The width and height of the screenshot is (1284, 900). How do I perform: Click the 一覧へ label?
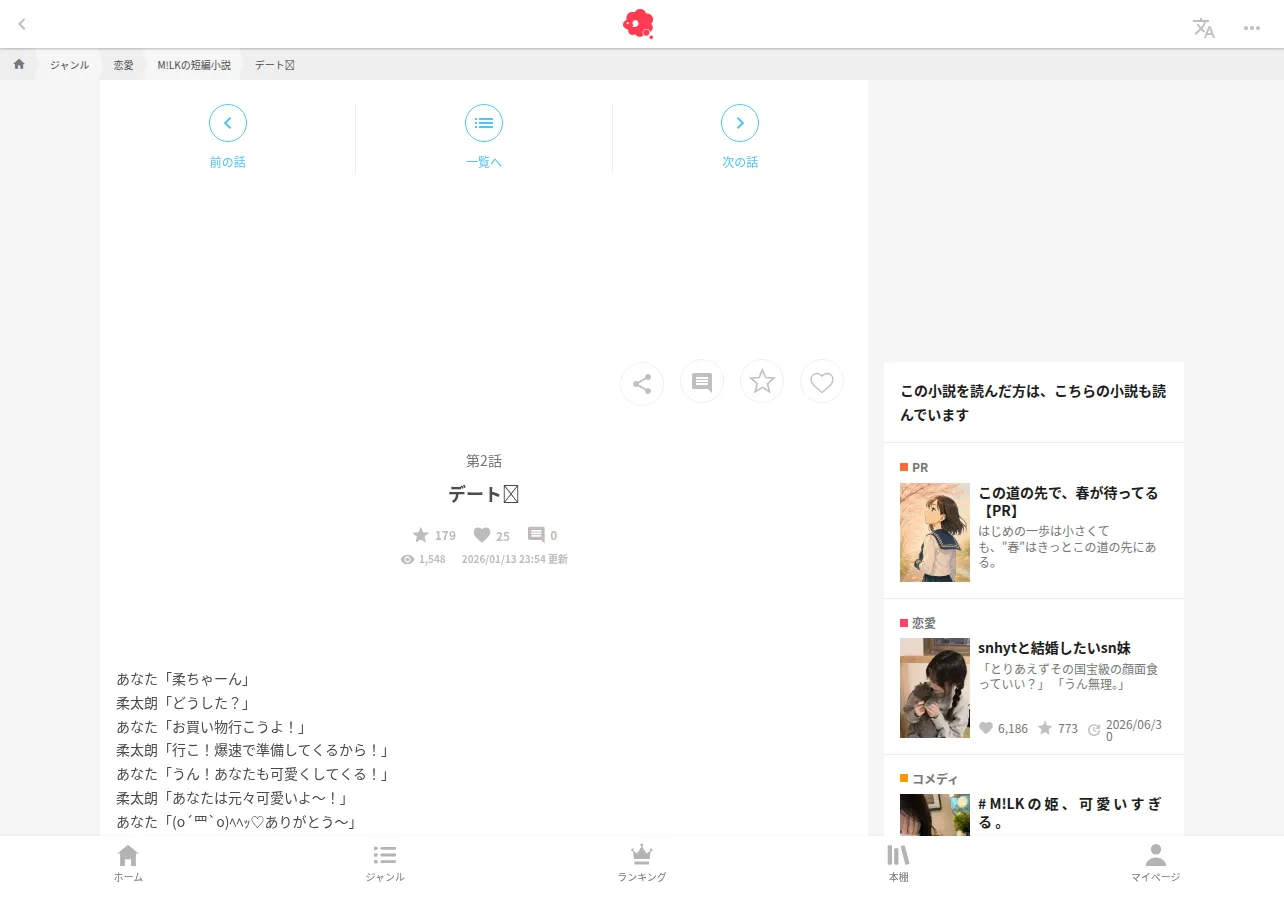pos(484,162)
